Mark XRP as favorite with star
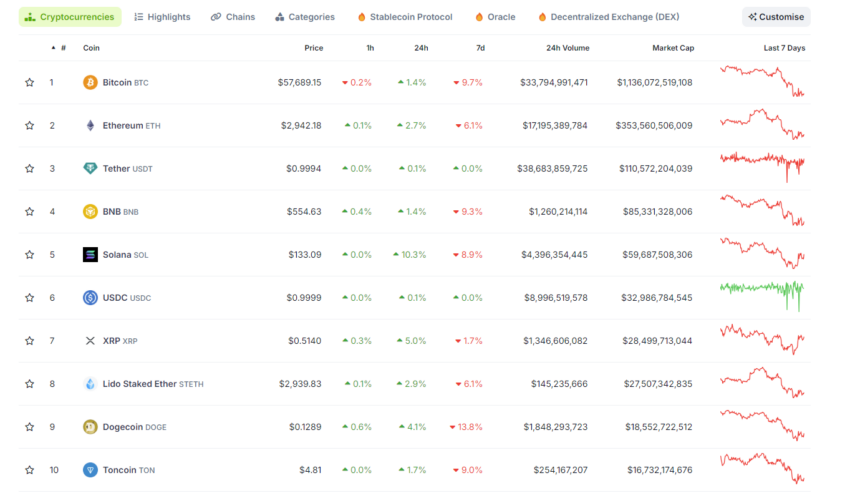Viewport: 850px width, 493px height. (x=29, y=341)
